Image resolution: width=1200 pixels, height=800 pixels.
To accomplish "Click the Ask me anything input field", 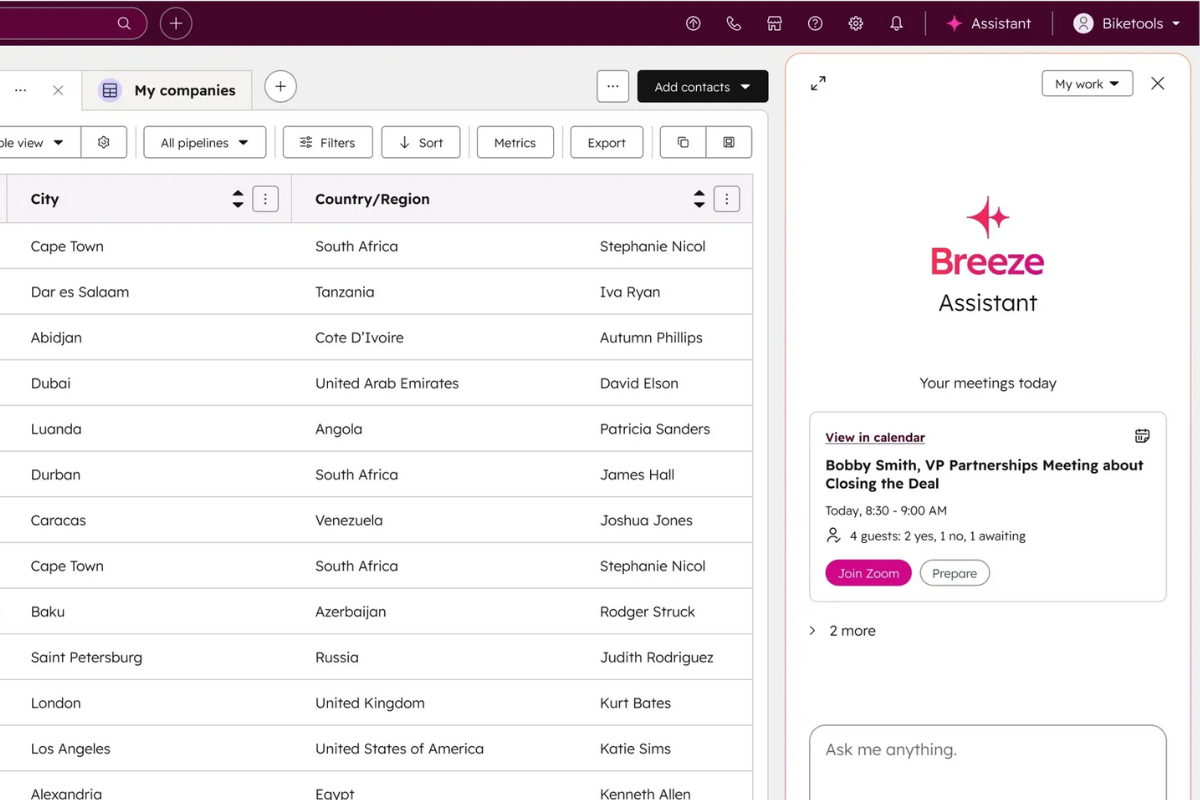I will (x=987, y=749).
